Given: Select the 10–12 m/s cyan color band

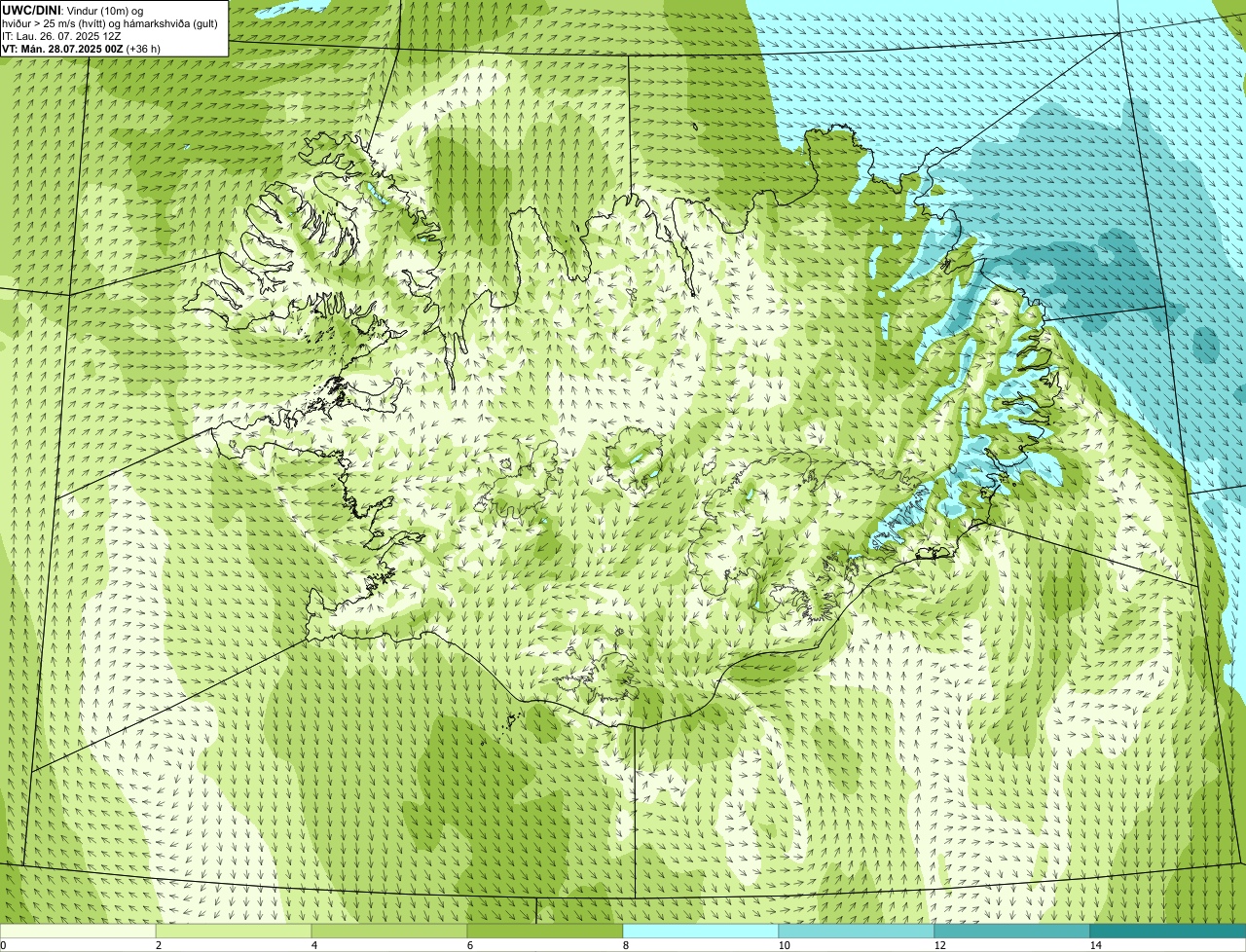Looking at the screenshot, I should pyautogui.click(x=857, y=931).
